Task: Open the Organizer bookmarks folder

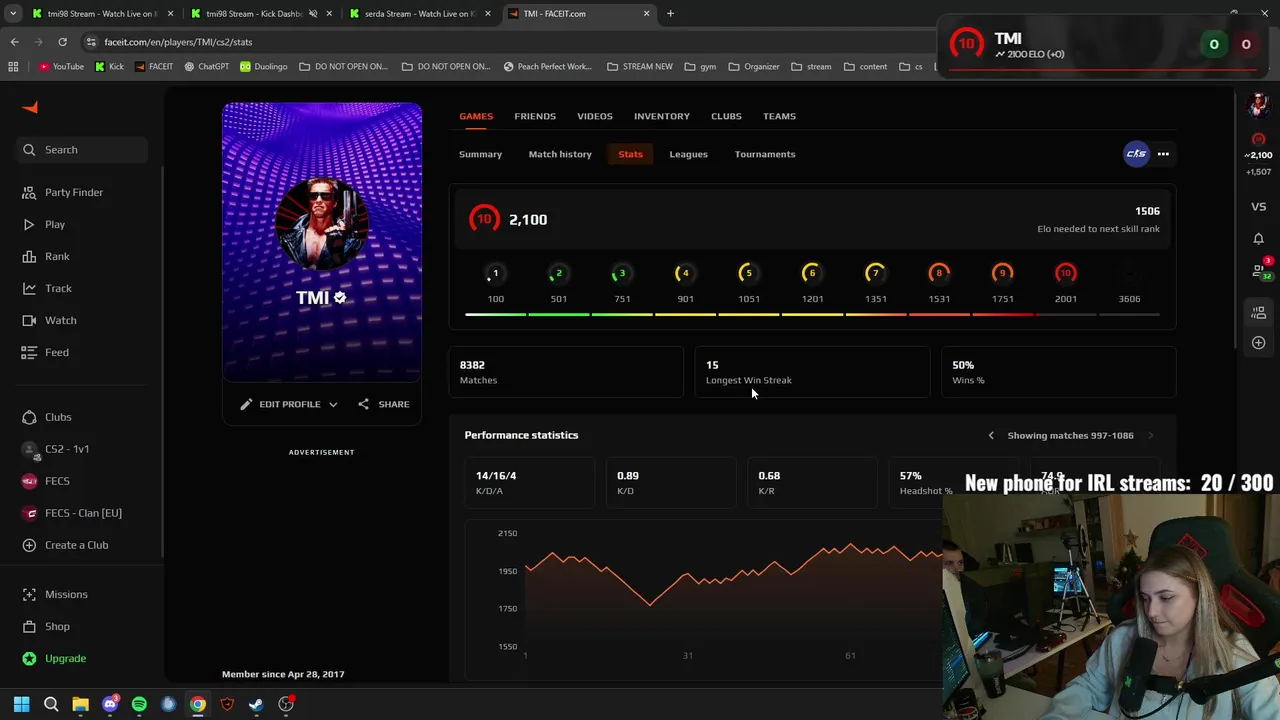Action: (754, 67)
